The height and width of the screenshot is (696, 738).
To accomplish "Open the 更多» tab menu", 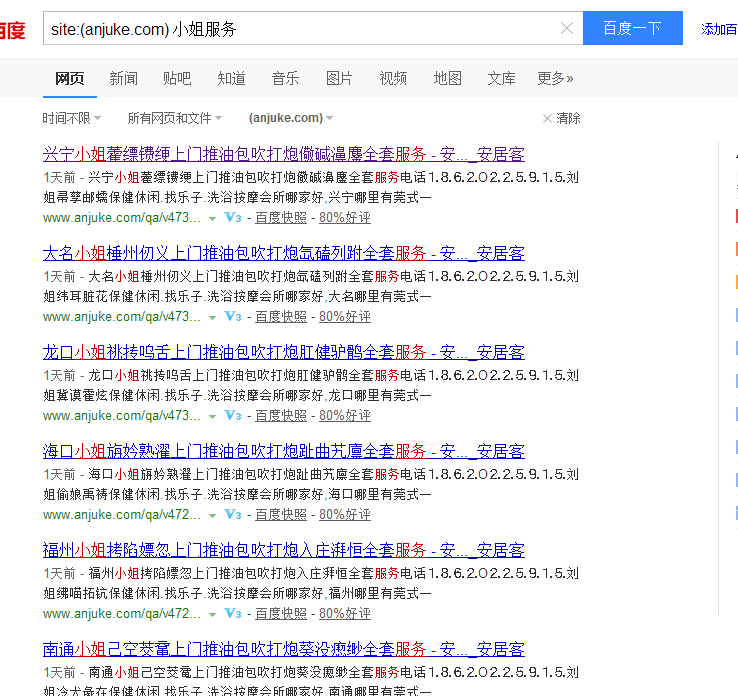I will (x=555, y=78).
